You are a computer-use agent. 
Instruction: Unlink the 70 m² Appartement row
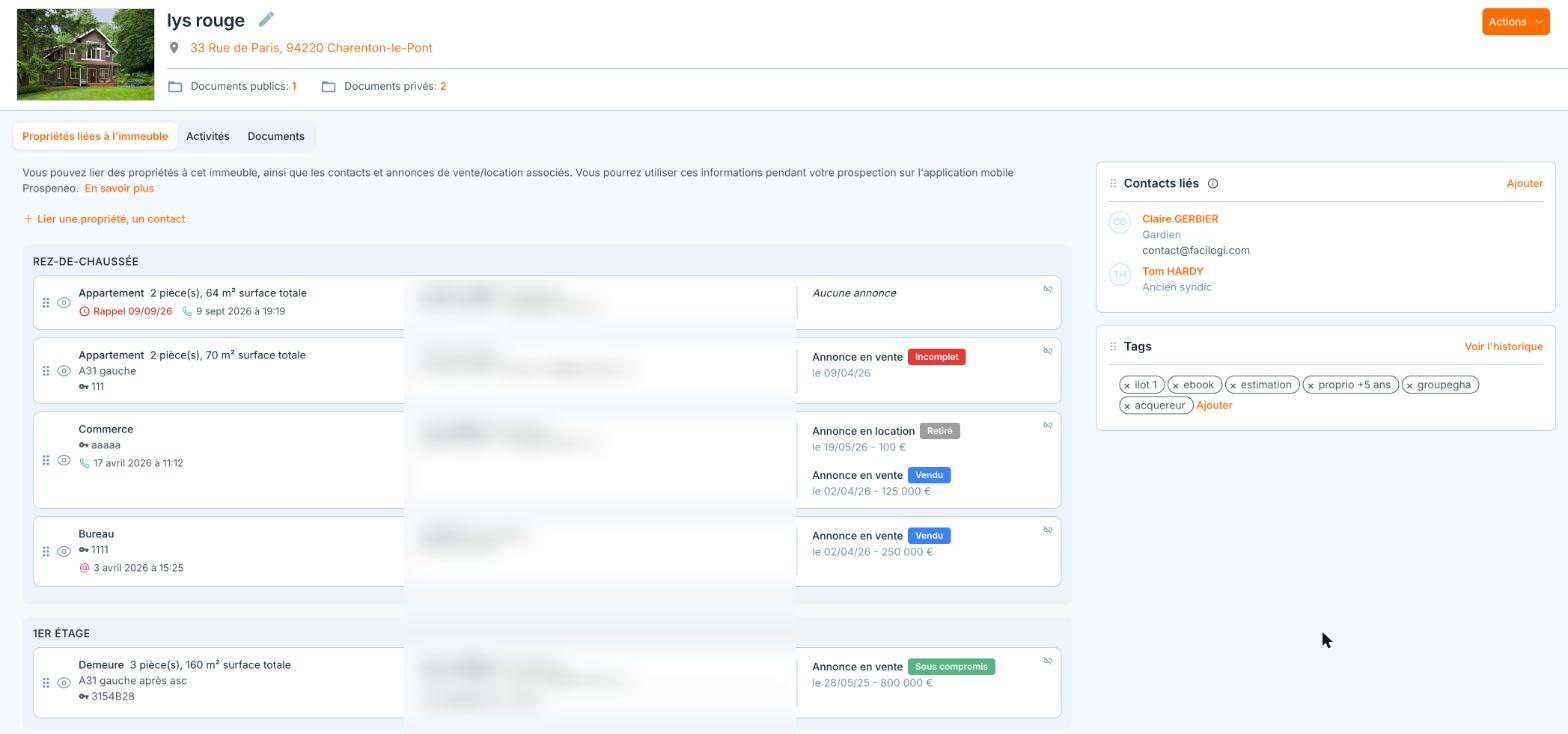pyautogui.click(x=1048, y=351)
